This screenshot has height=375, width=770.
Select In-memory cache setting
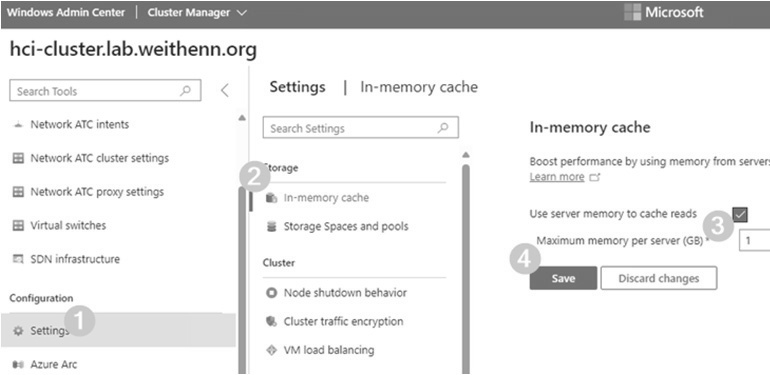click(x=326, y=198)
